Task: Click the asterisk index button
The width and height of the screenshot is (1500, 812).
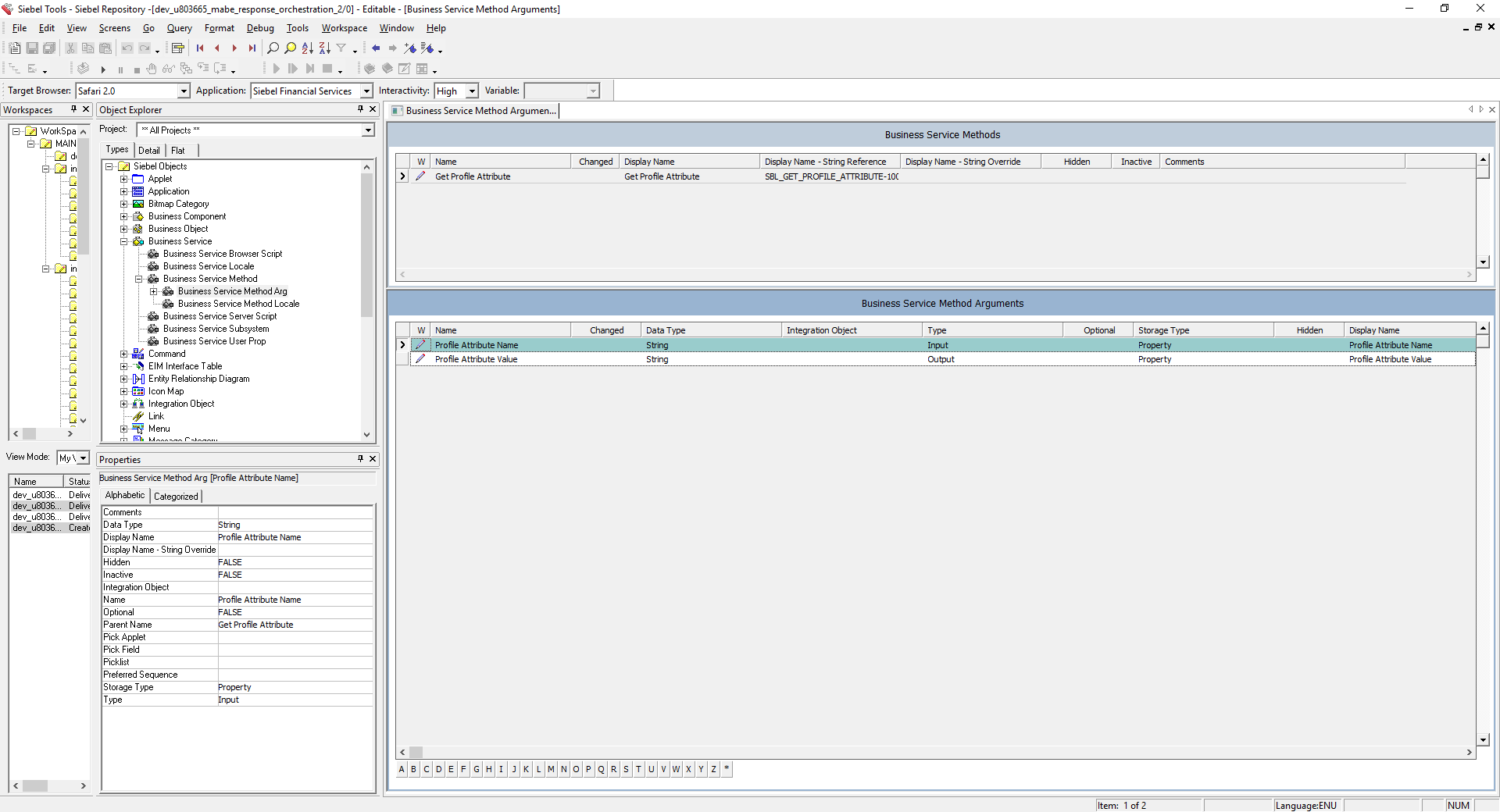Action: pyautogui.click(x=727, y=769)
